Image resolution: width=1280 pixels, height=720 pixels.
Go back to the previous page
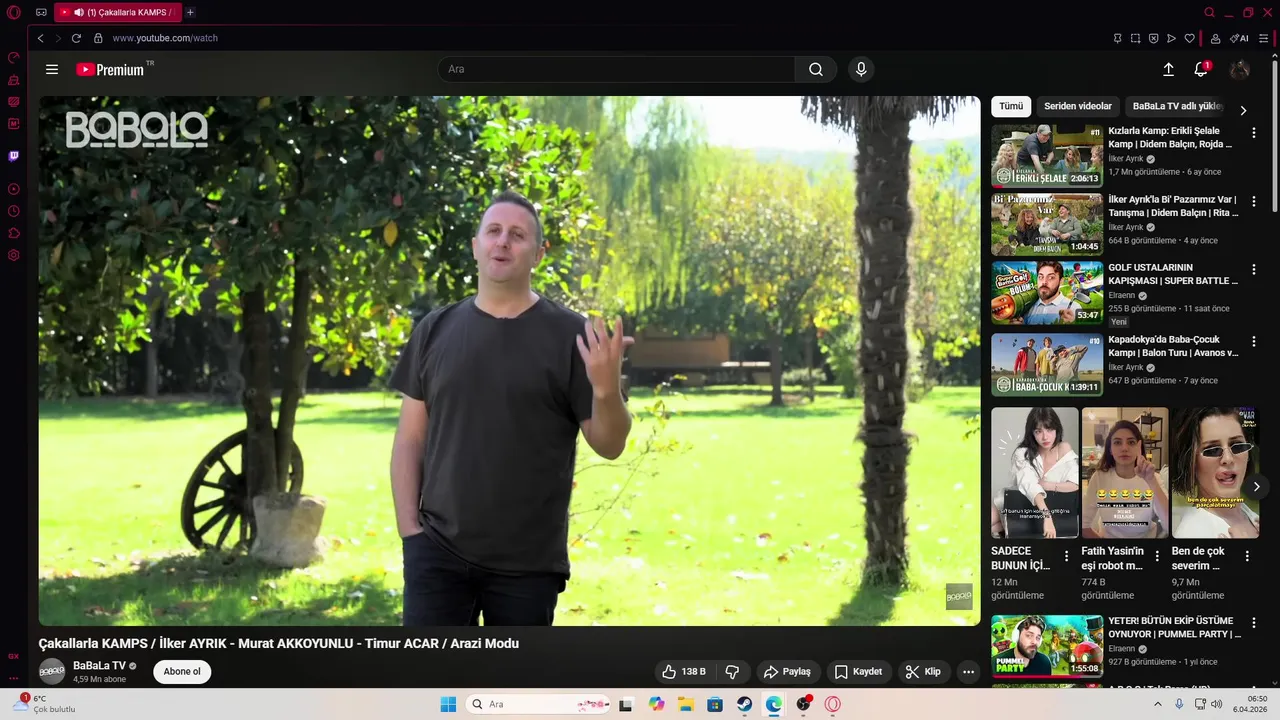pyautogui.click(x=40, y=38)
